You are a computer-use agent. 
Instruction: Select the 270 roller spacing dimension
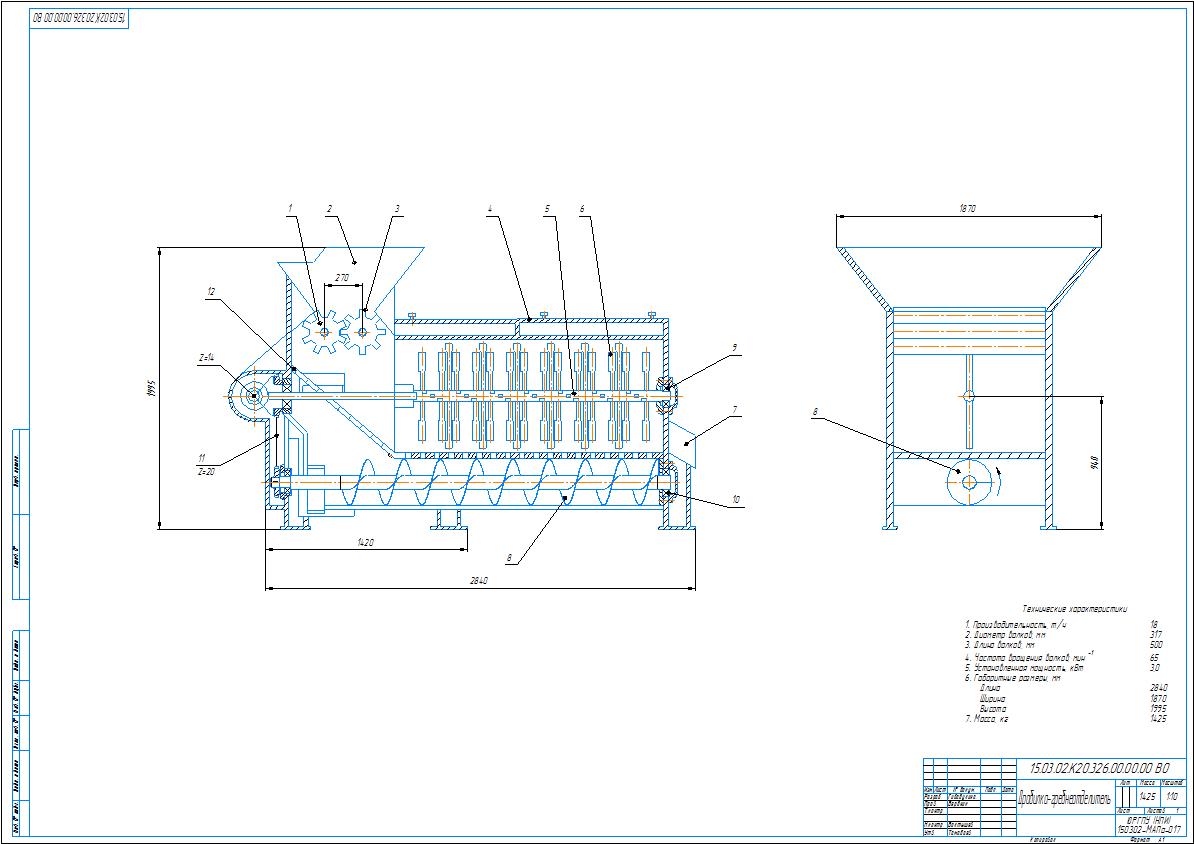(342, 279)
